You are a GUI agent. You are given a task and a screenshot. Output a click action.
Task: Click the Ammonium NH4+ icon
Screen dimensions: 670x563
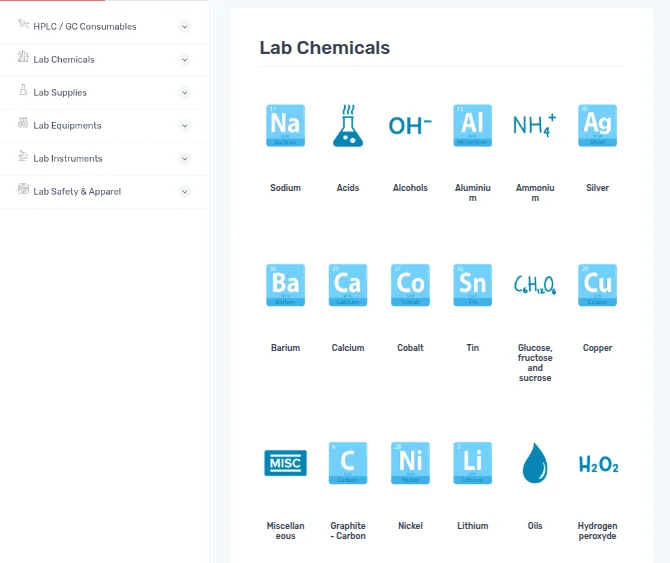(534, 125)
